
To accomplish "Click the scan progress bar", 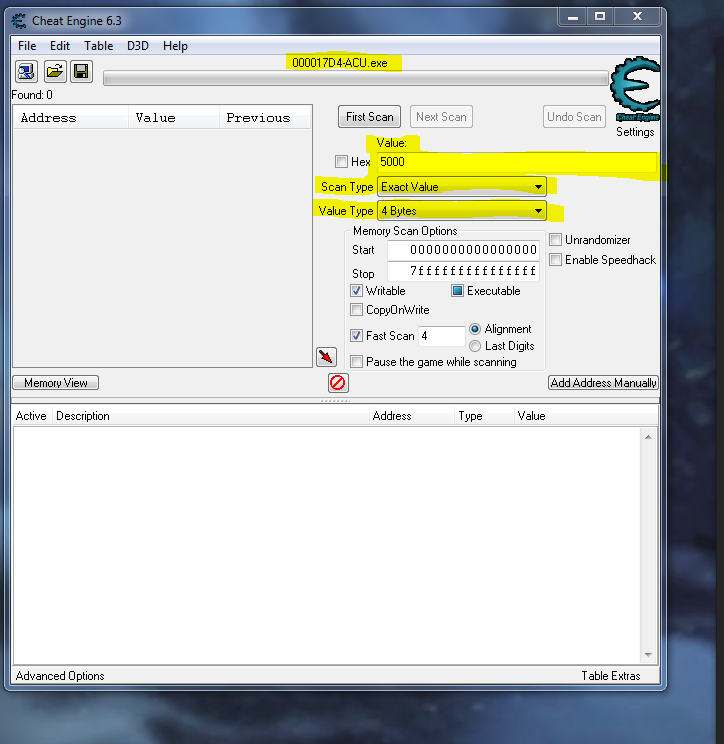I will (x=355, y=79).
